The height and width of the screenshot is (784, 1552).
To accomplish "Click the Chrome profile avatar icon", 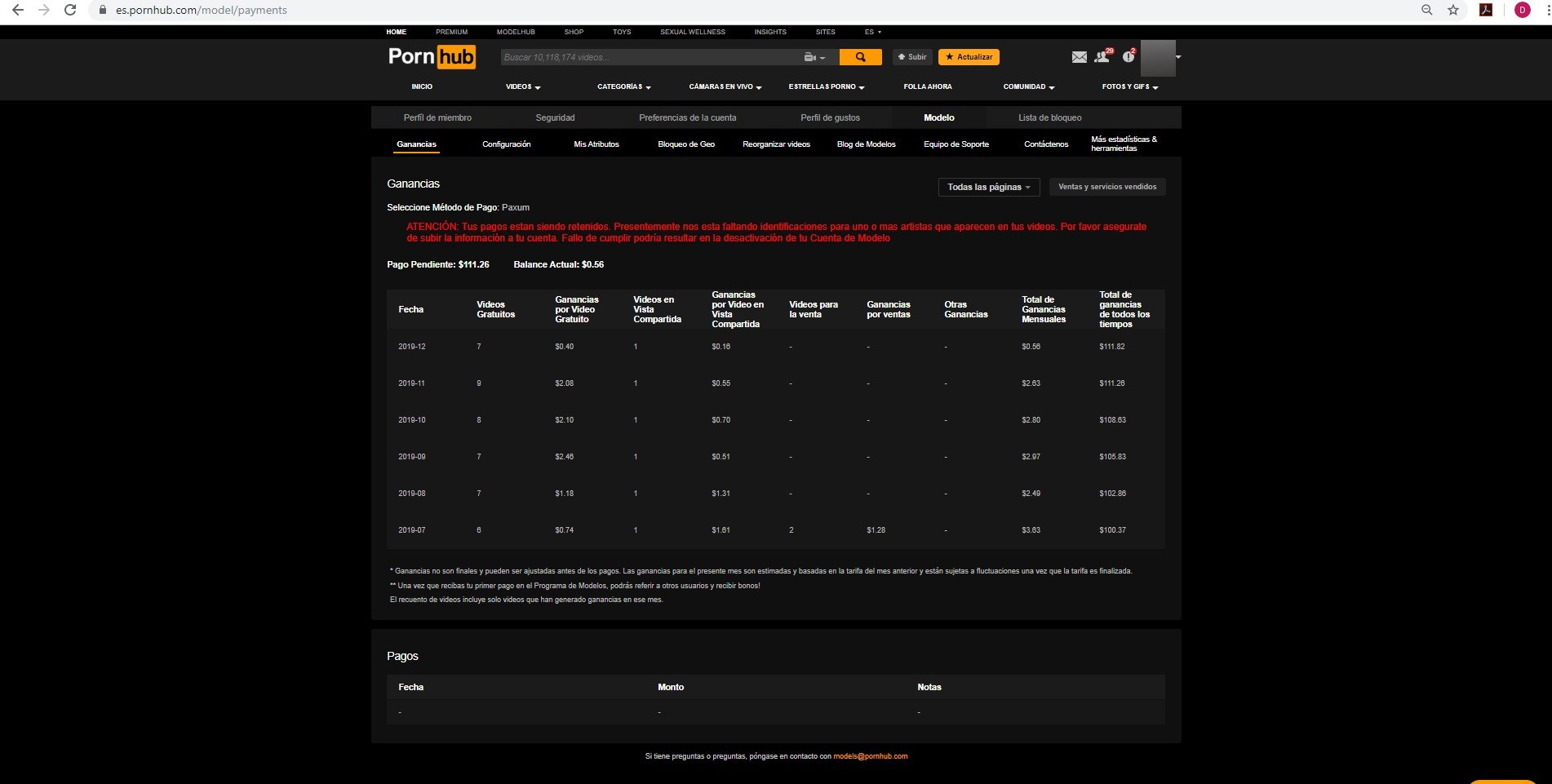I will tap(1522, 10).
